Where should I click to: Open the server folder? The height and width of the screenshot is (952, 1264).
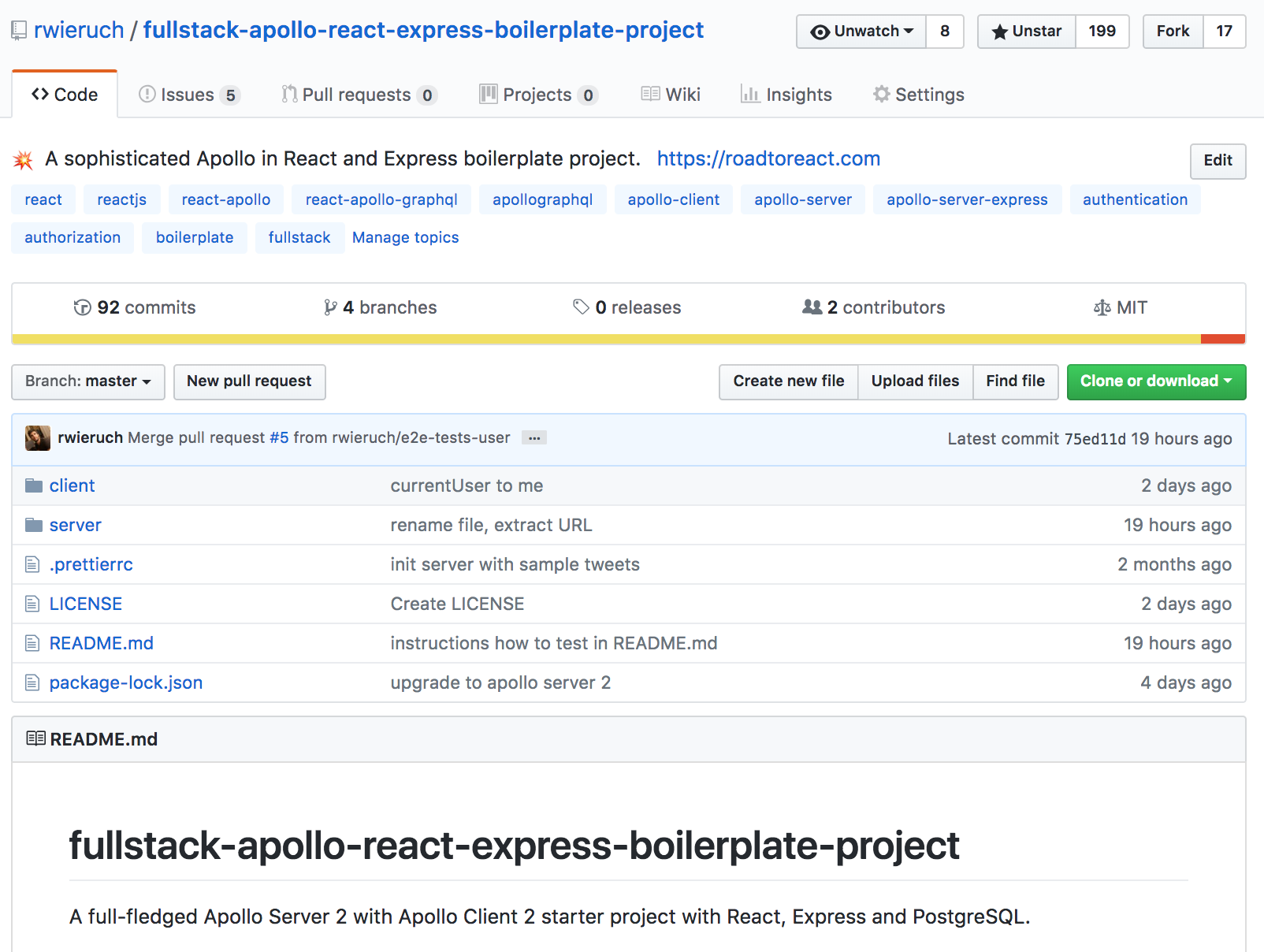pos(76,525)
